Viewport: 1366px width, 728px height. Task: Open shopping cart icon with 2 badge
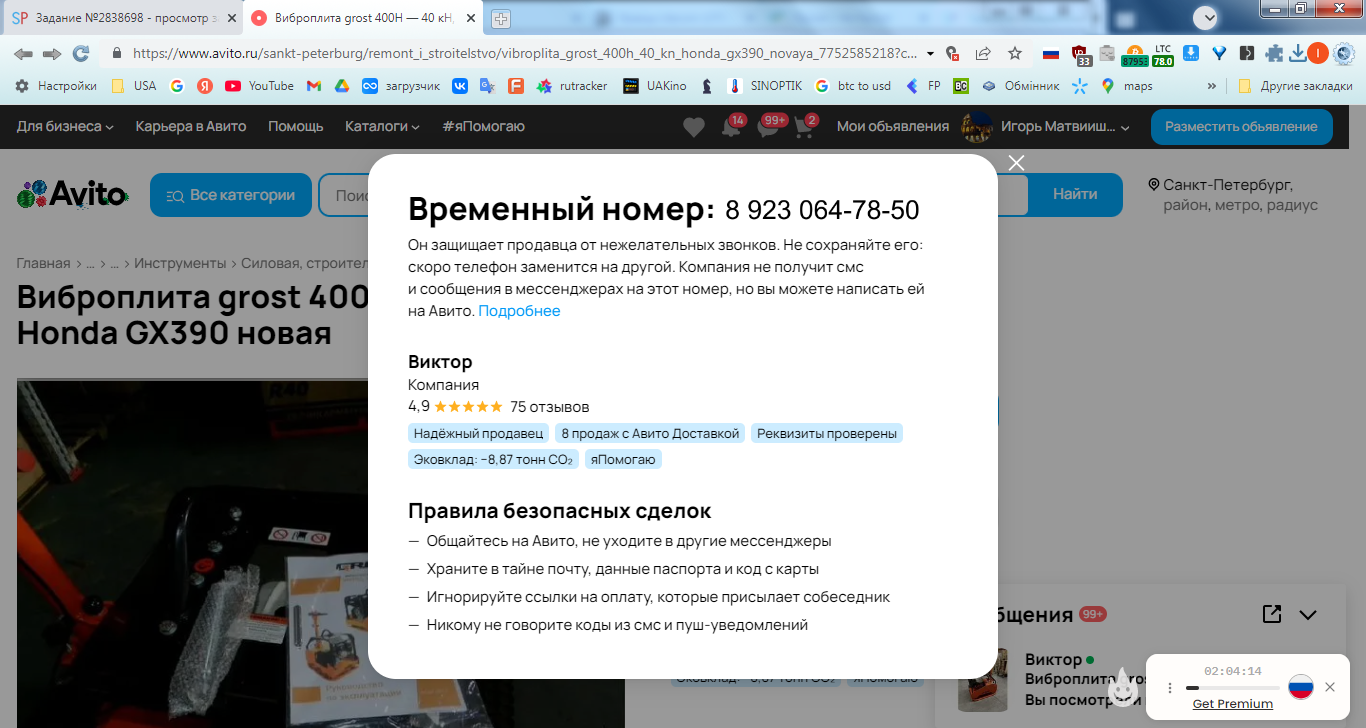tap(806, 126)
